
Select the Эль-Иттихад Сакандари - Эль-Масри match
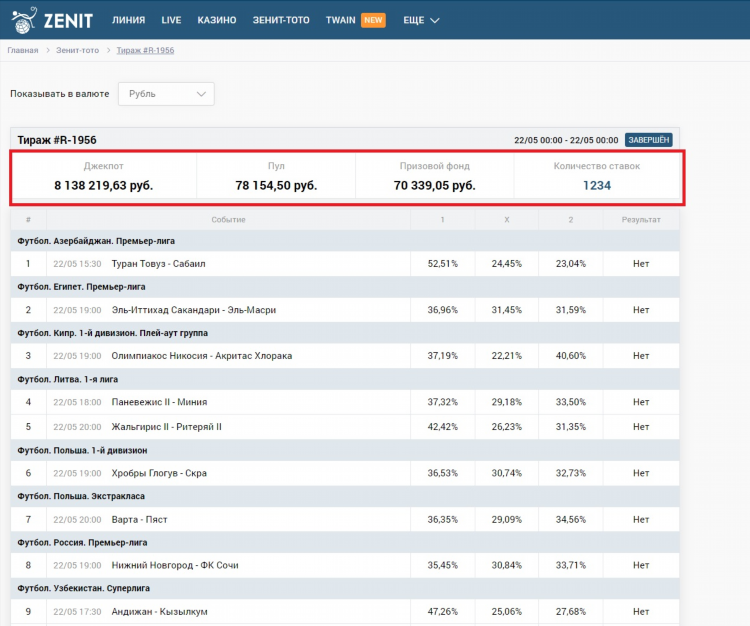(194, 310)
